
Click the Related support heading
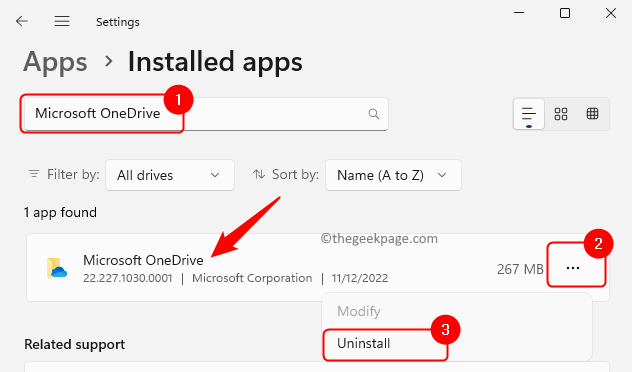pos(75,345)
